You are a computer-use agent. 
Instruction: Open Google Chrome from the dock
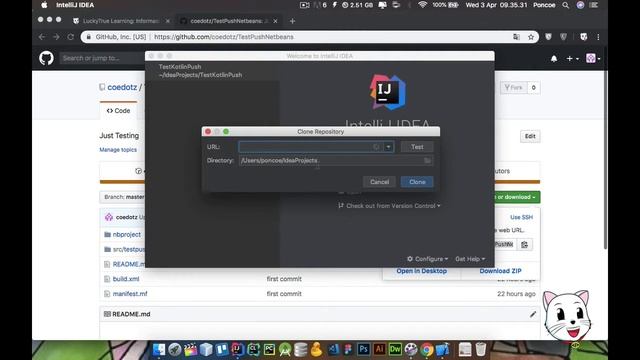pos(427,349)
